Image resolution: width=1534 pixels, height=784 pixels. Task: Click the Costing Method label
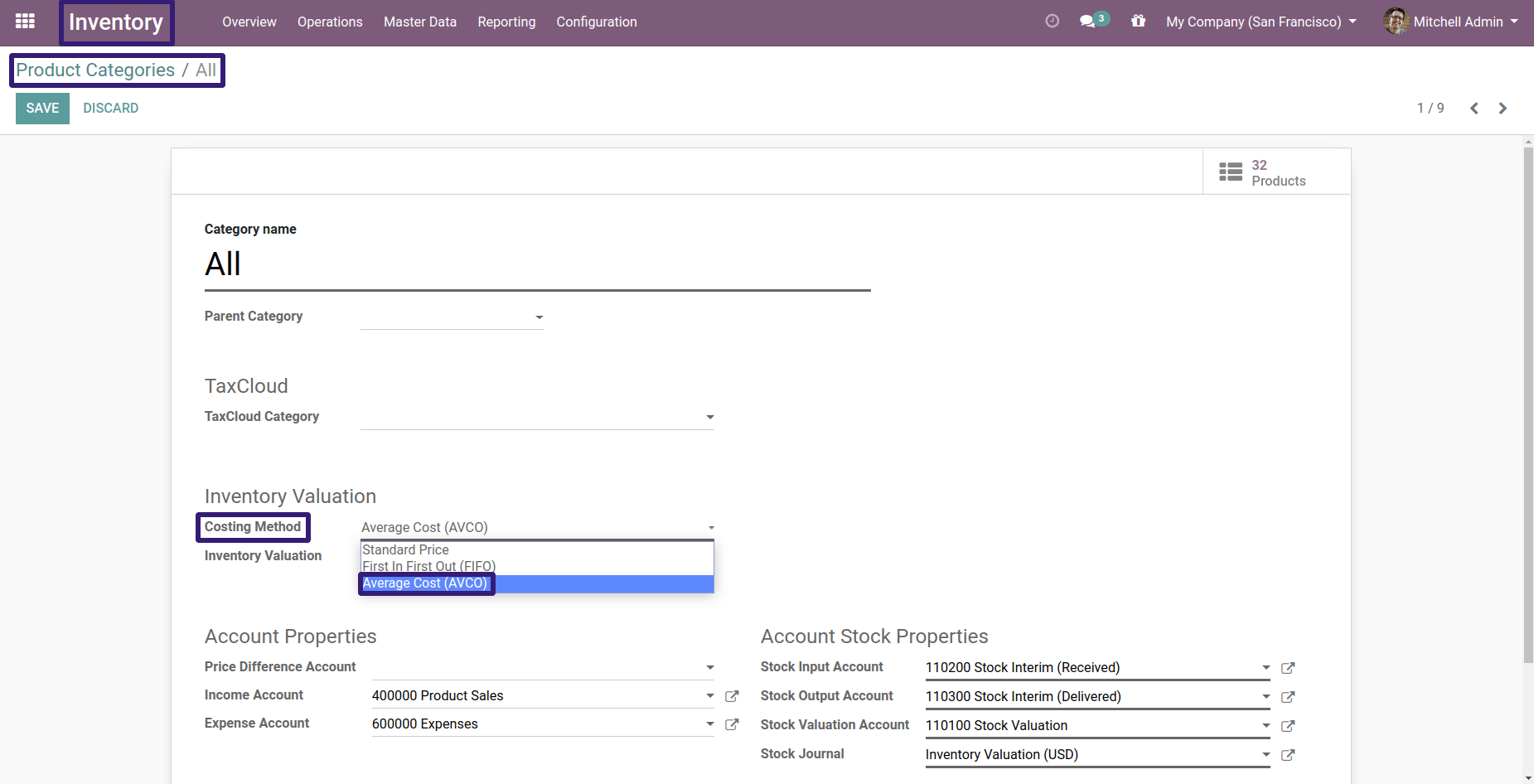[x=253, y=527]
